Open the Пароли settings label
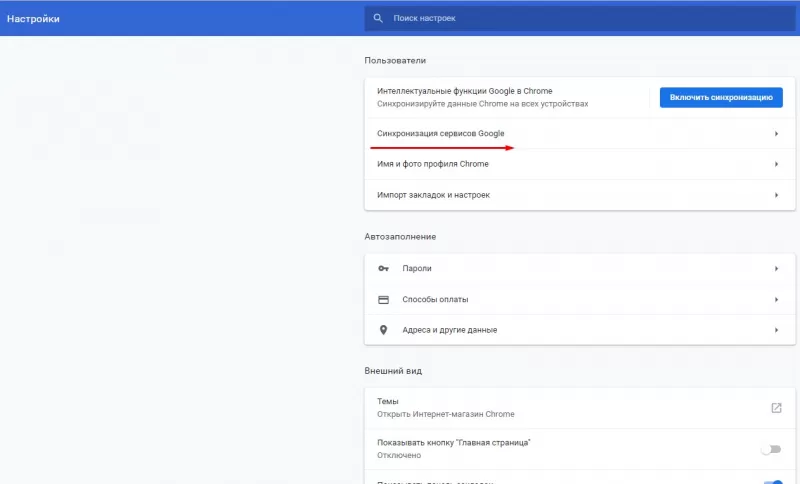Image resolution: width=800 pixels, height=484 pixels. [x=417, y=268]
